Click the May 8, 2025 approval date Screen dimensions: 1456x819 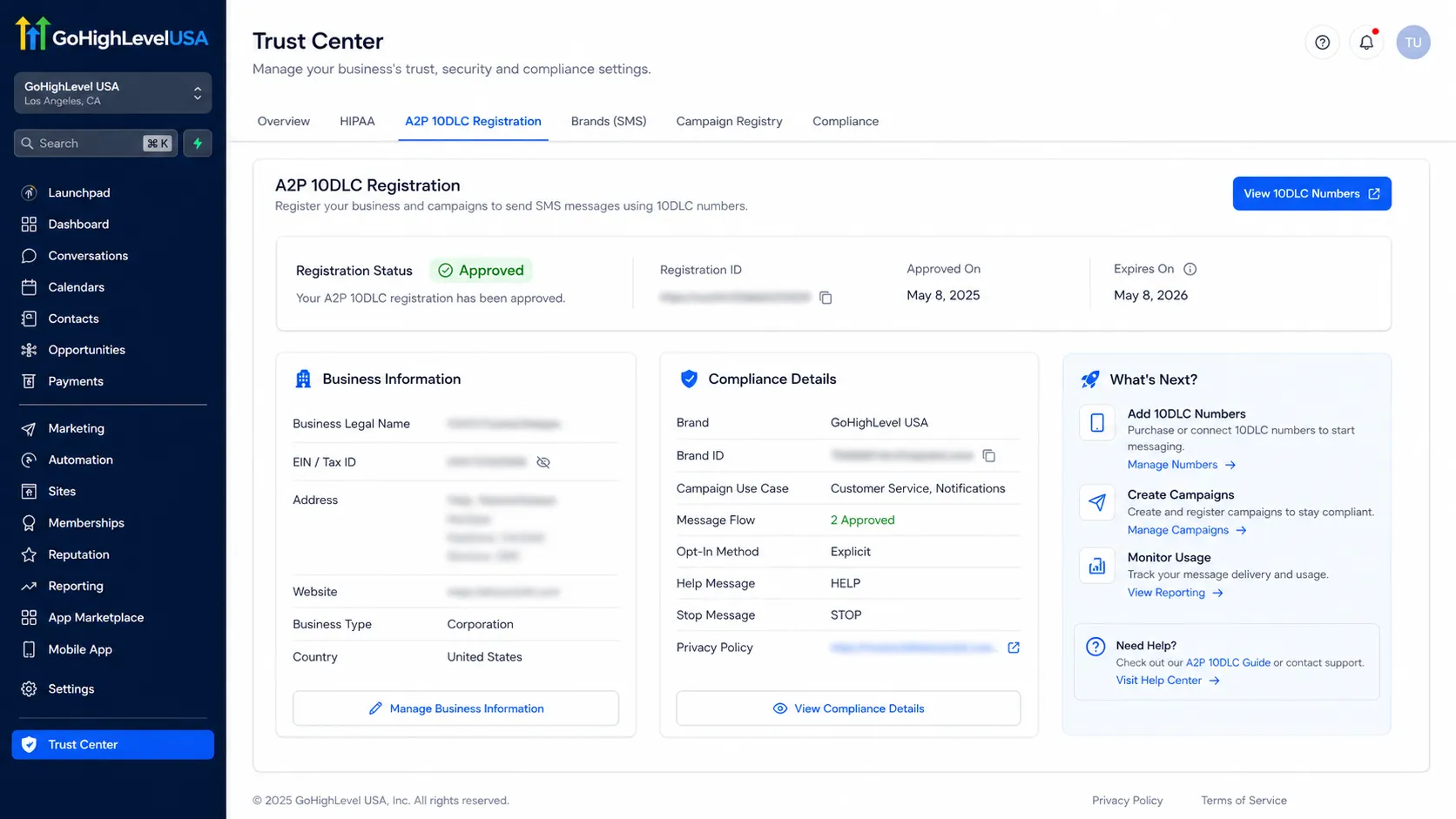[x=943, y=295]
